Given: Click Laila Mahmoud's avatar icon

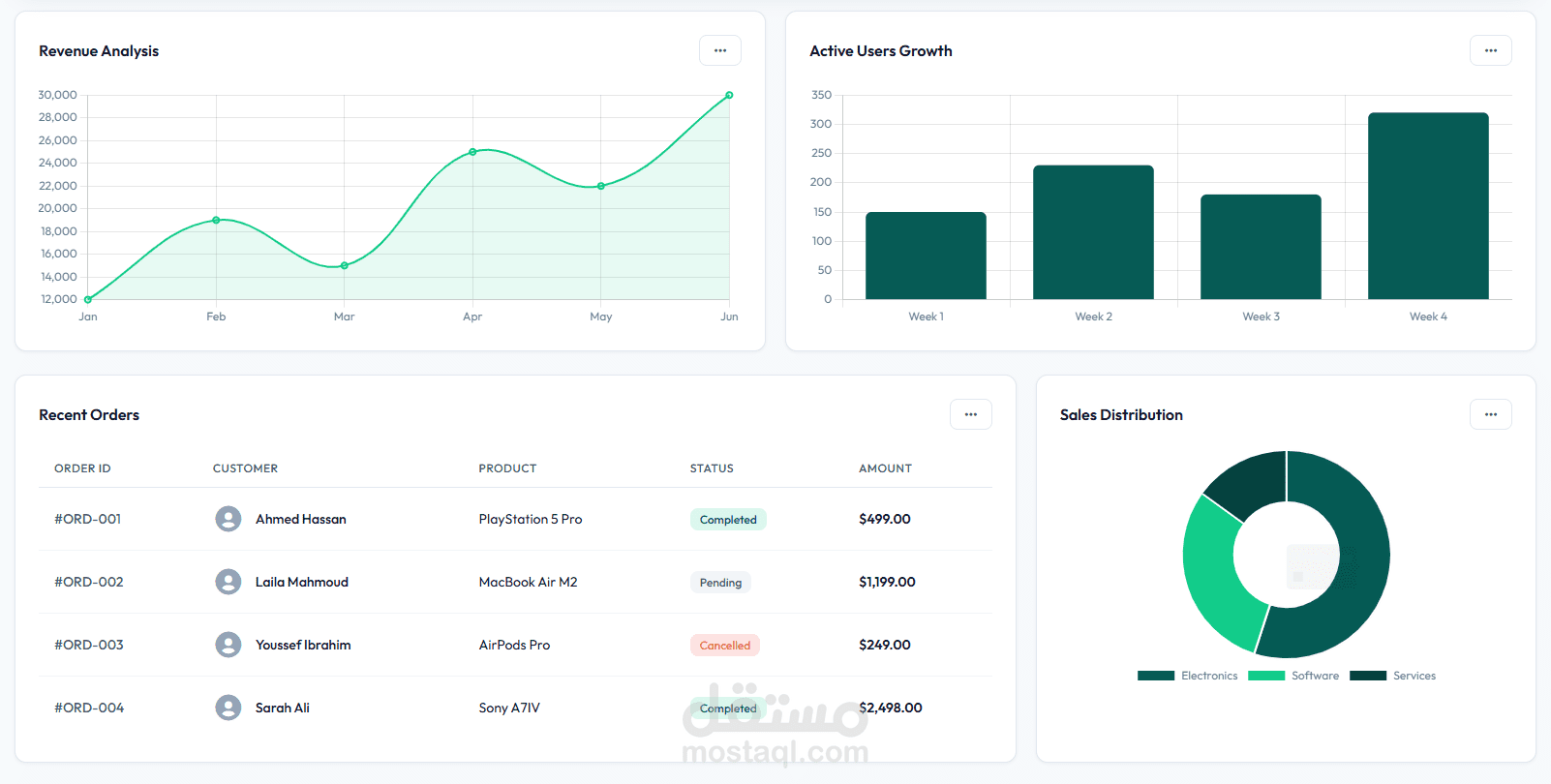Looking at the screenshot, I should coord(228,582).
